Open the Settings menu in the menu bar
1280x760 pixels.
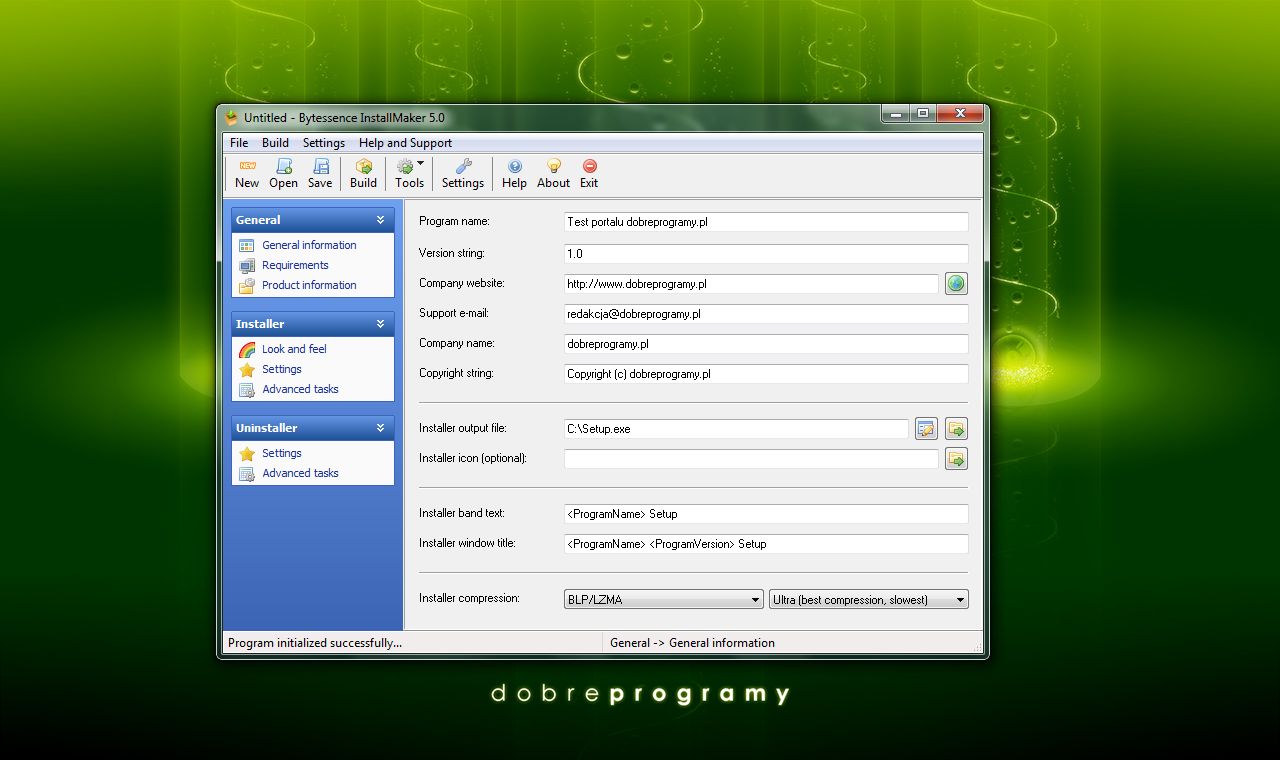click(x=324, y=143)
